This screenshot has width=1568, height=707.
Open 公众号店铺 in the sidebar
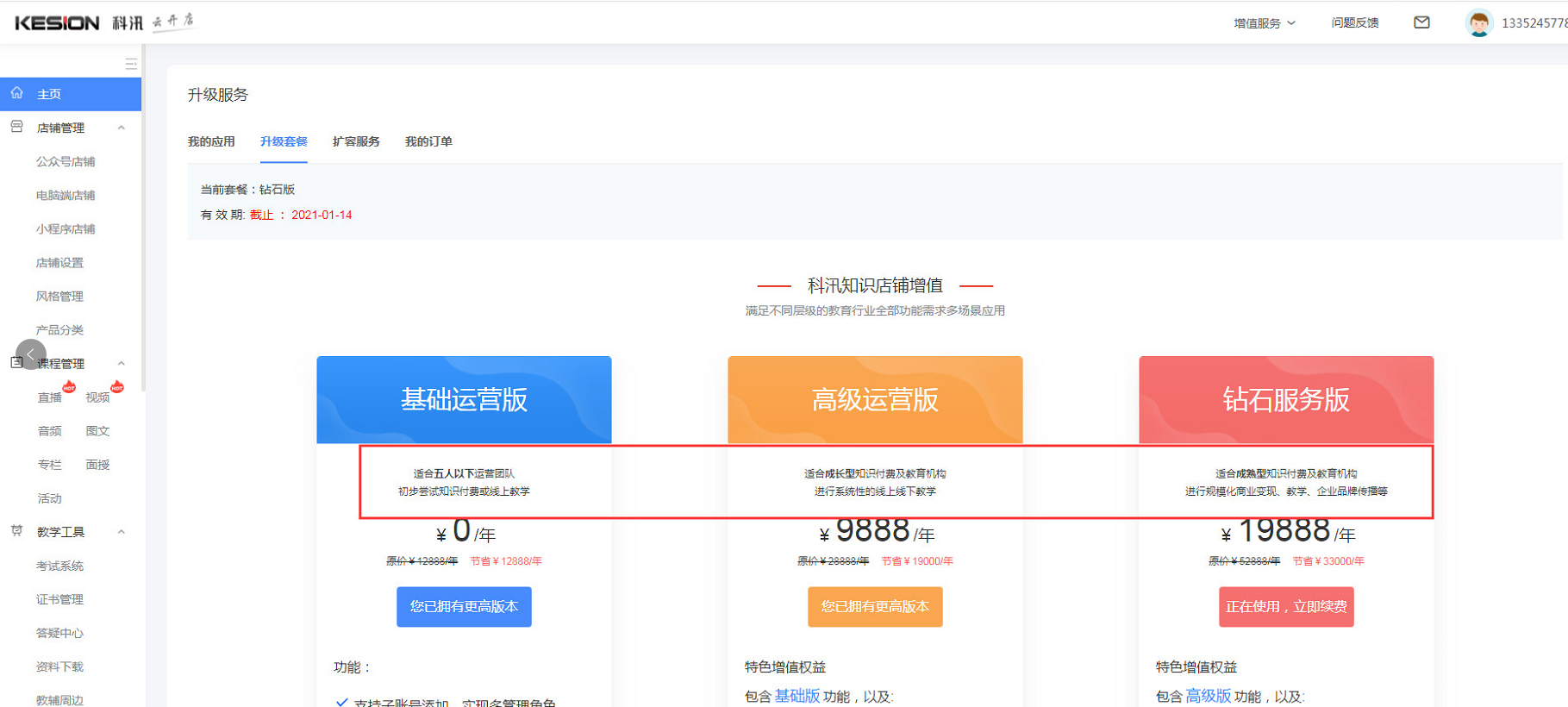[66, 161]
